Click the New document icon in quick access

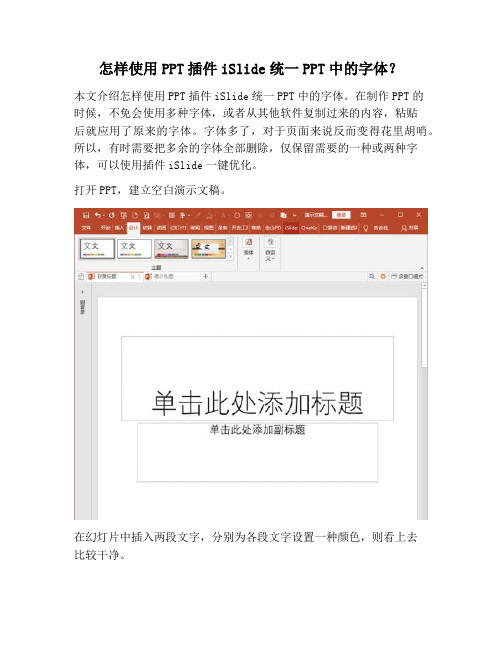(135, 215)
